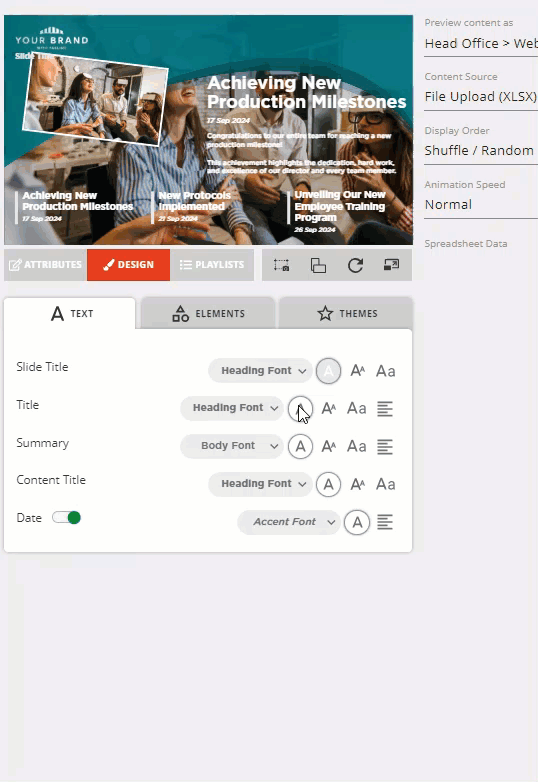
Task: Click the selection area icon in toolbar
Action: coord(281,265)
